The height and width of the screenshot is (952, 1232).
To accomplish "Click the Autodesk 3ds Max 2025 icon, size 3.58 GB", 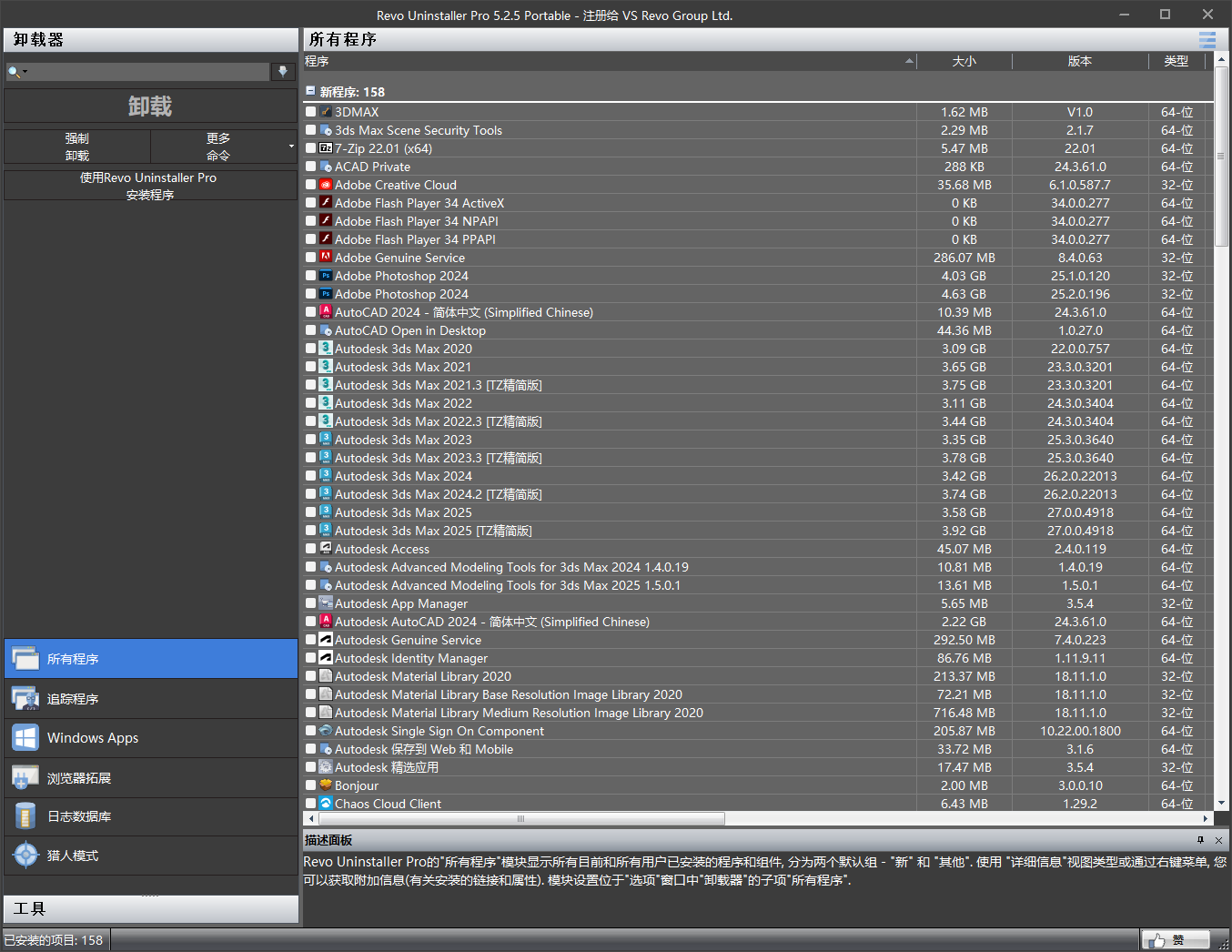I will click(326, 512).
